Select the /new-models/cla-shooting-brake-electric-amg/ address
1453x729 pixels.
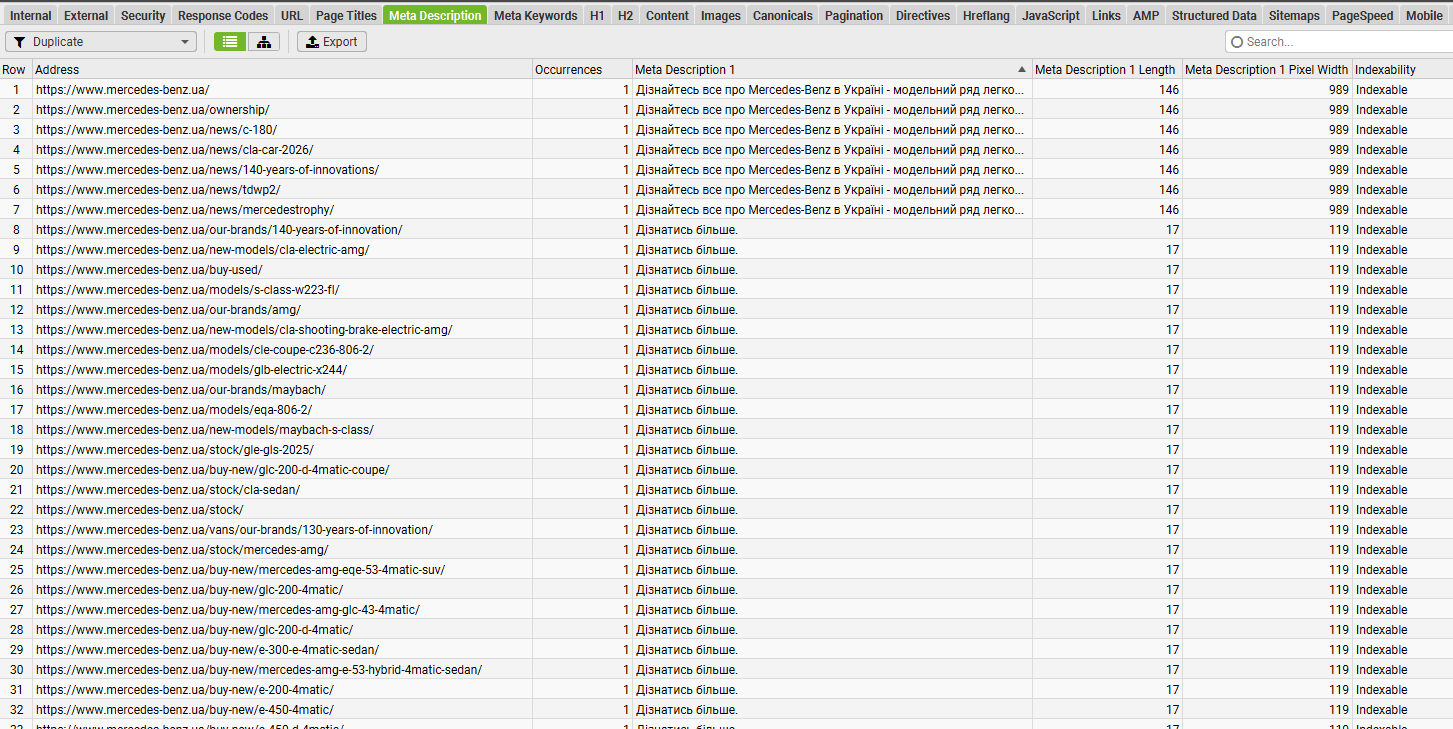[244, 330]
